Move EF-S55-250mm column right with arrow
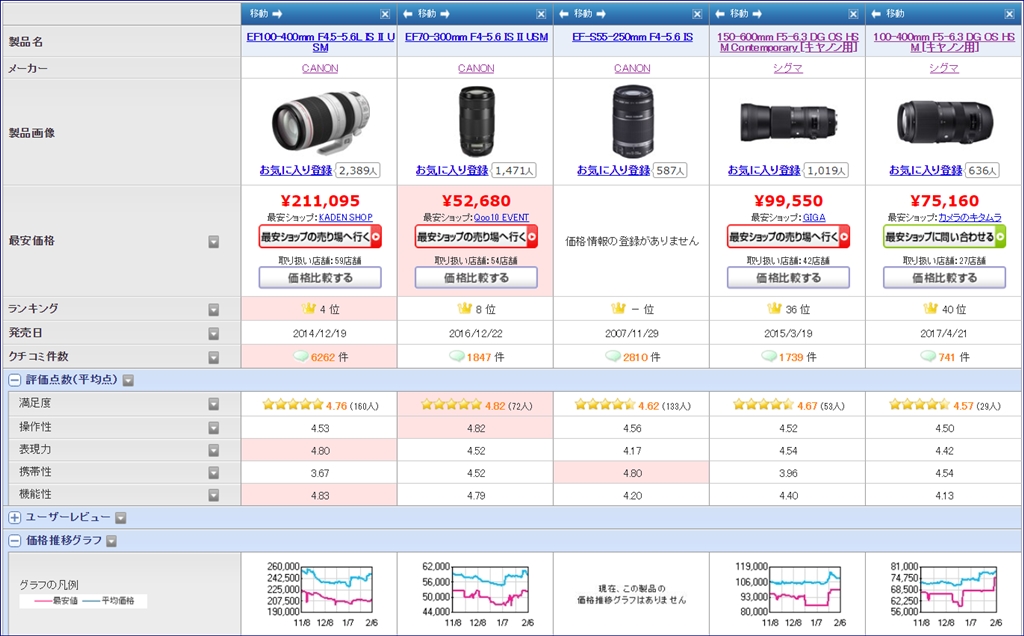The width and height of the screenshot is (1024, 636). click(603, 14)
